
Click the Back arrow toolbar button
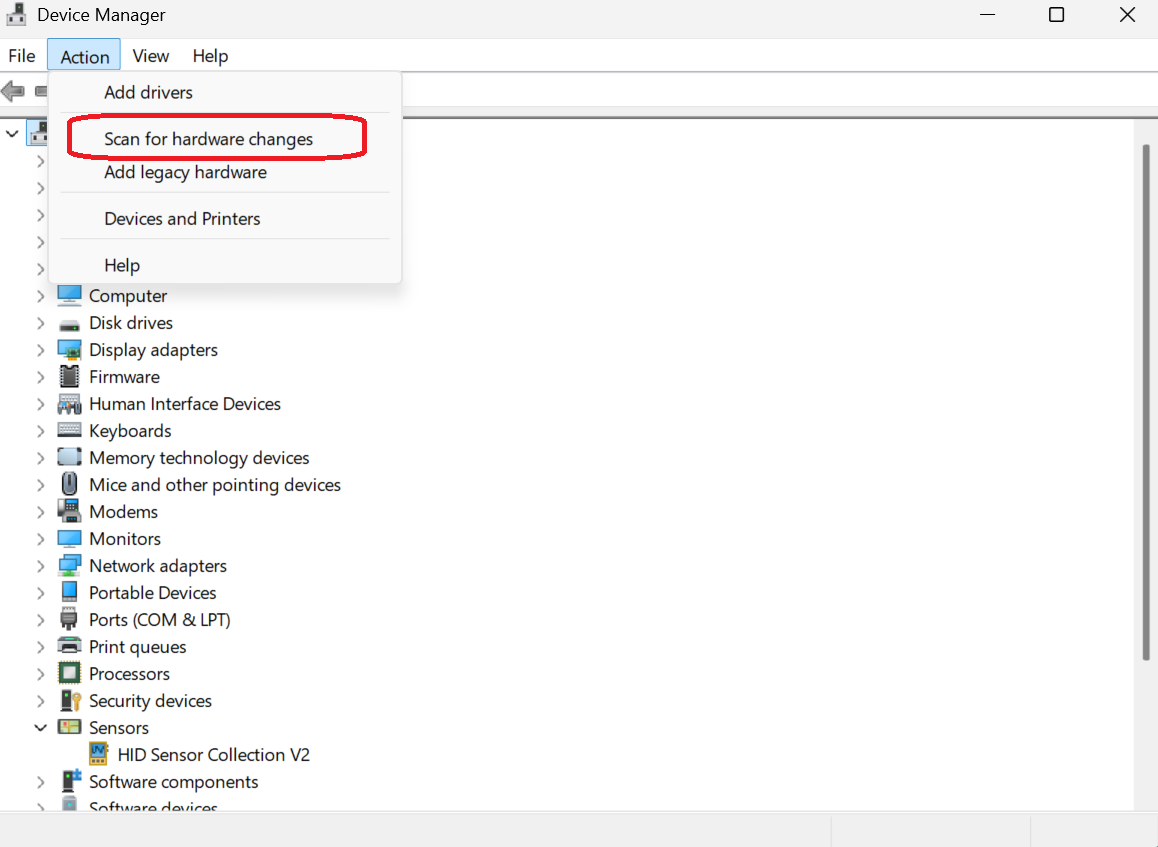(13, 92)
